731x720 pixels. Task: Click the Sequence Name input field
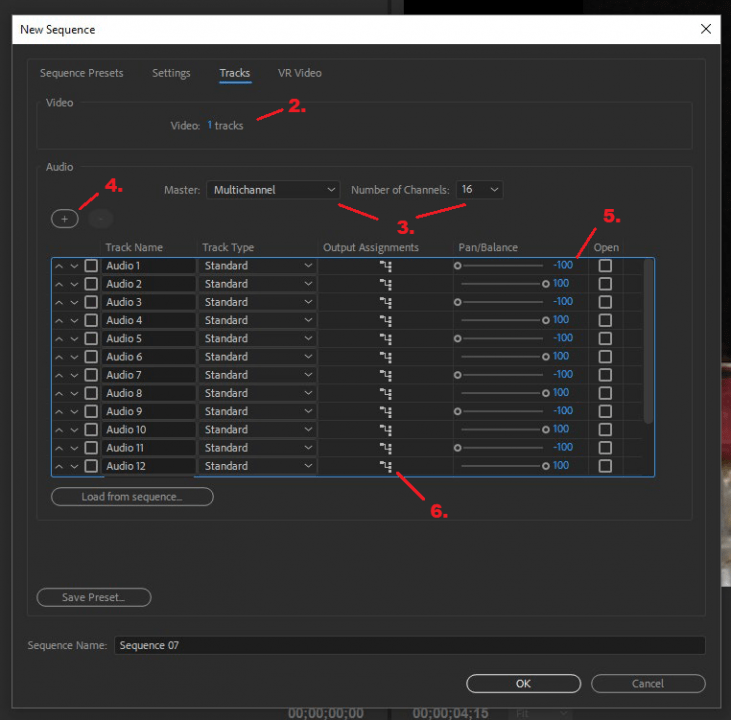coord(409,645)
